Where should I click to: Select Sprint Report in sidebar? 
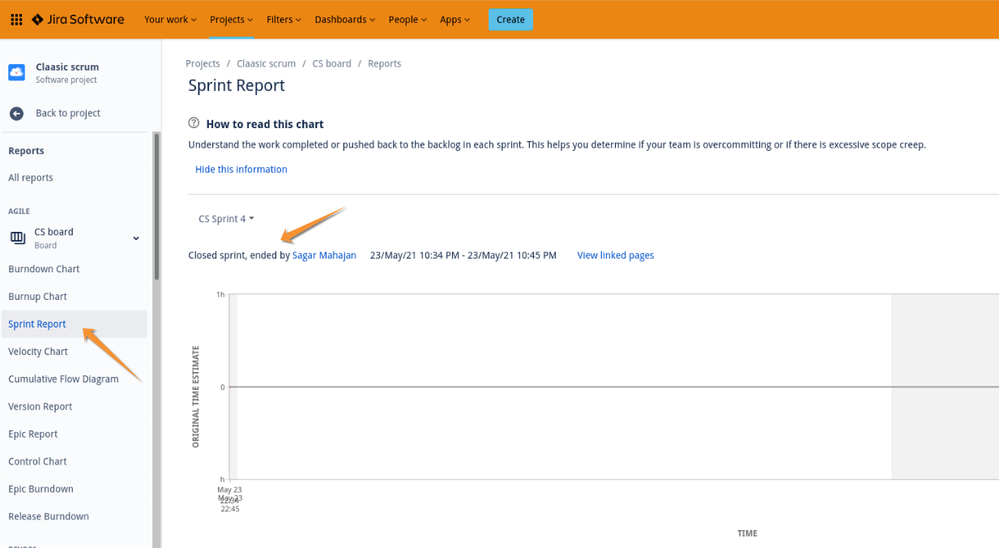(x=74, y=324)
